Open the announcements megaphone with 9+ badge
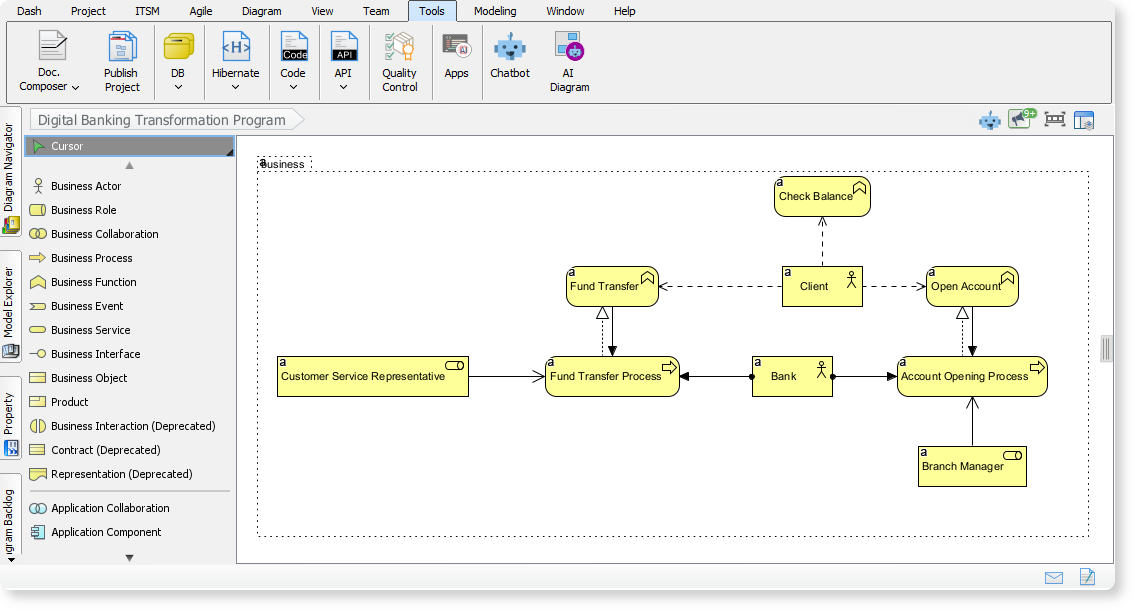This screenshot has height=614, width=1135. point(1021,119)
